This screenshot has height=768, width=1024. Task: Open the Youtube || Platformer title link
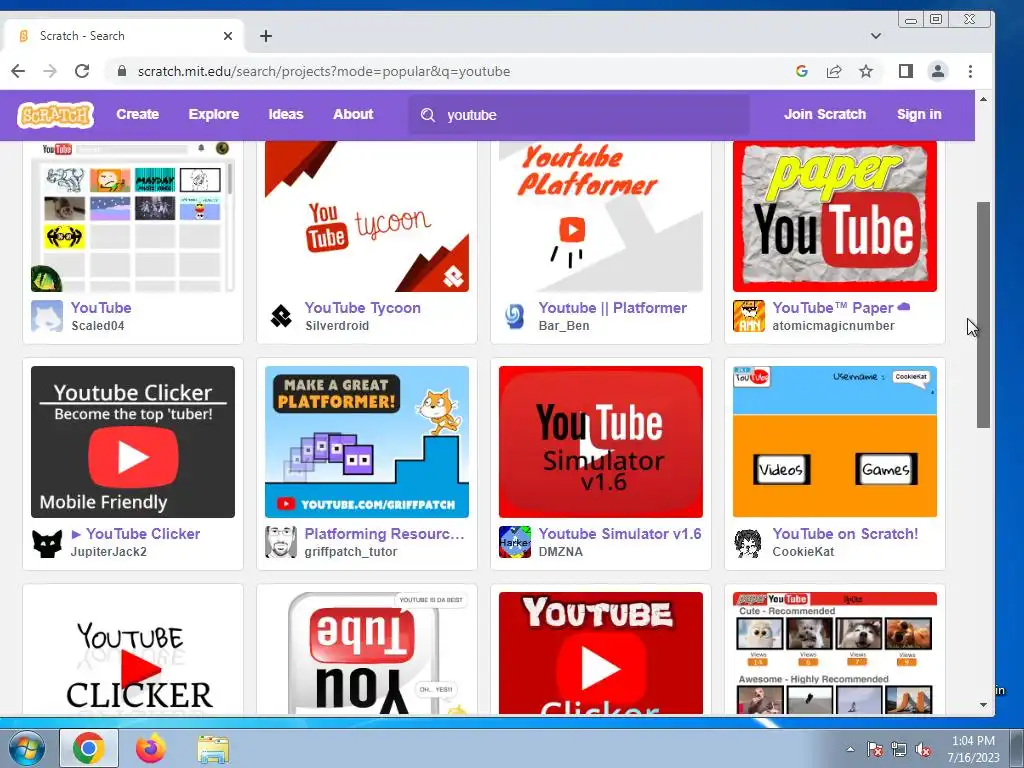click(x=613, y=308)
